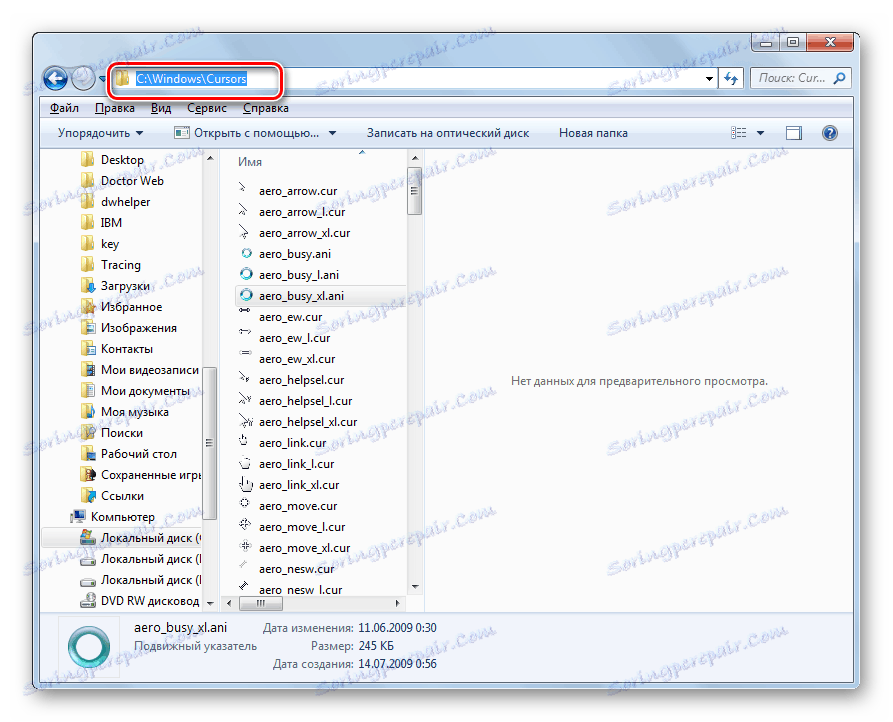893x722 pixels.
Task: Open the Упорядочить dropdown
Action: 100,133
